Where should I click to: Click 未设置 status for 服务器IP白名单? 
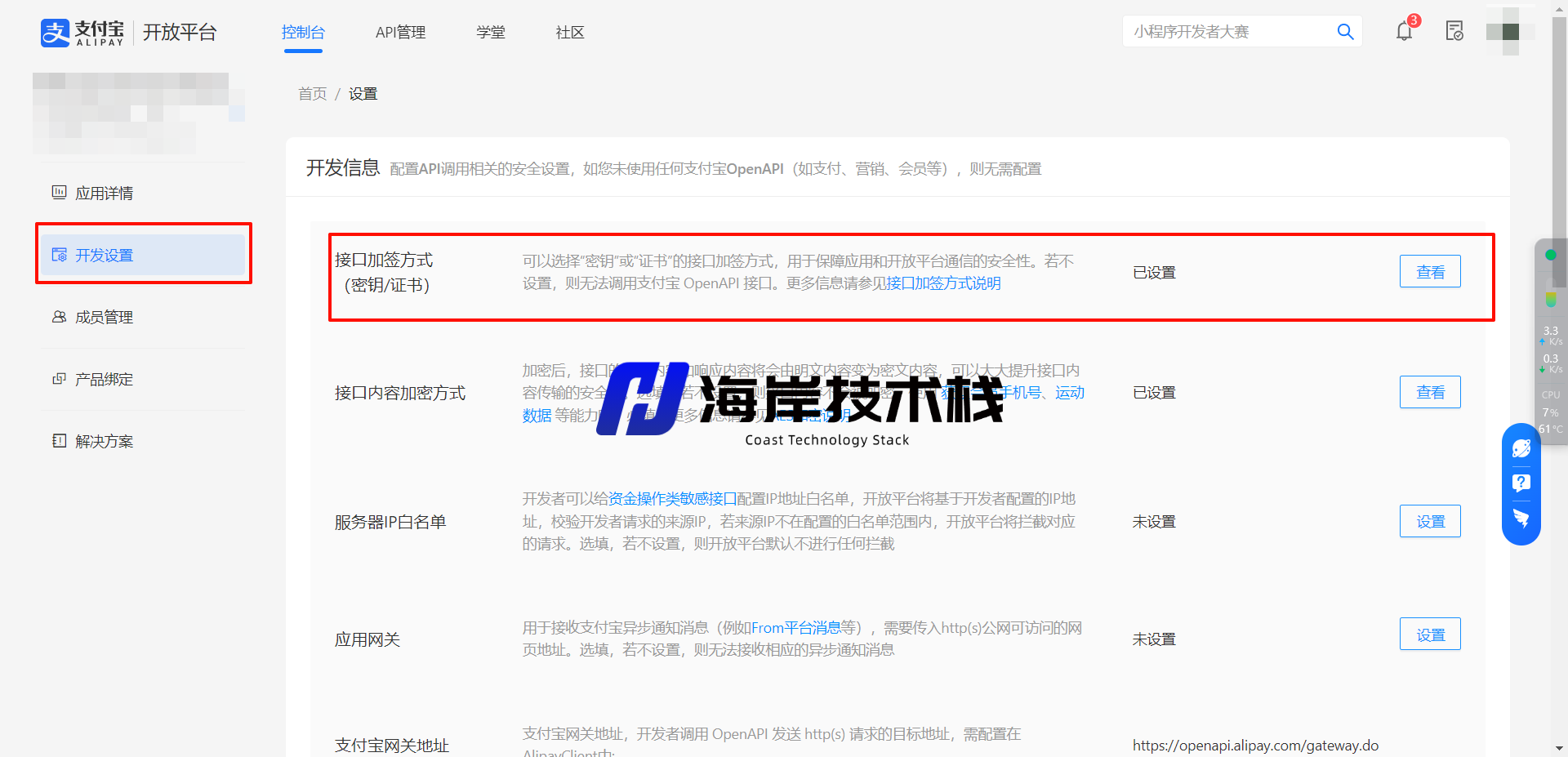[x=1154, y=521]
